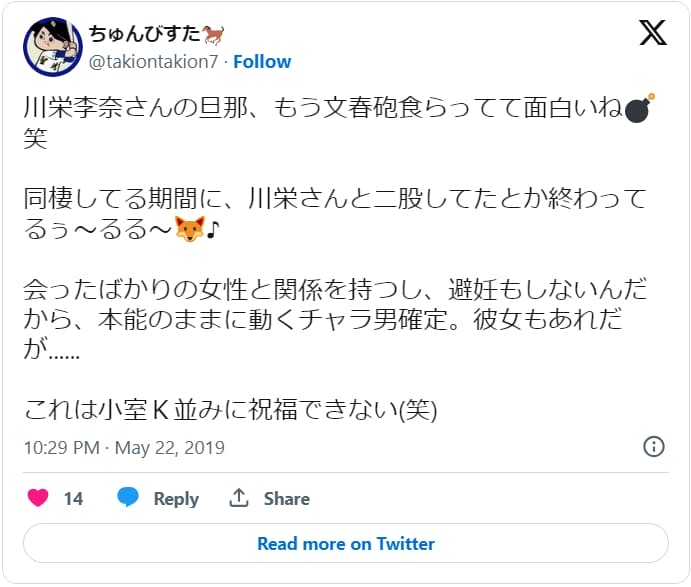Click the bomb emoji in tweet

(639, 108)
